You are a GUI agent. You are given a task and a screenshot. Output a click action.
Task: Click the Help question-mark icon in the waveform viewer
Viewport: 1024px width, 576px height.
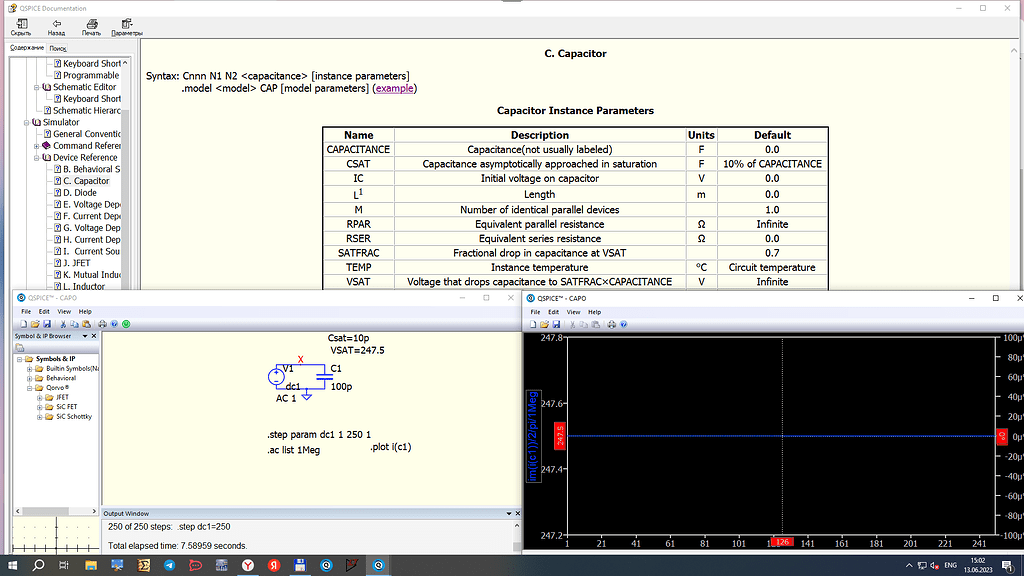click(x=625, y=324)
